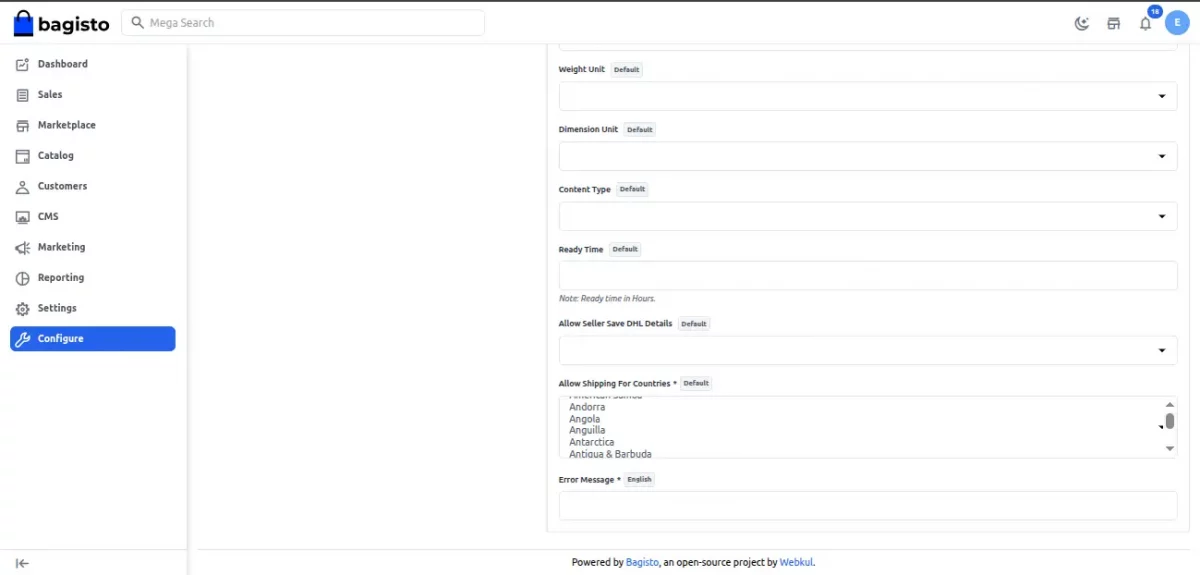Select Angola in countries list

(584, 419)
